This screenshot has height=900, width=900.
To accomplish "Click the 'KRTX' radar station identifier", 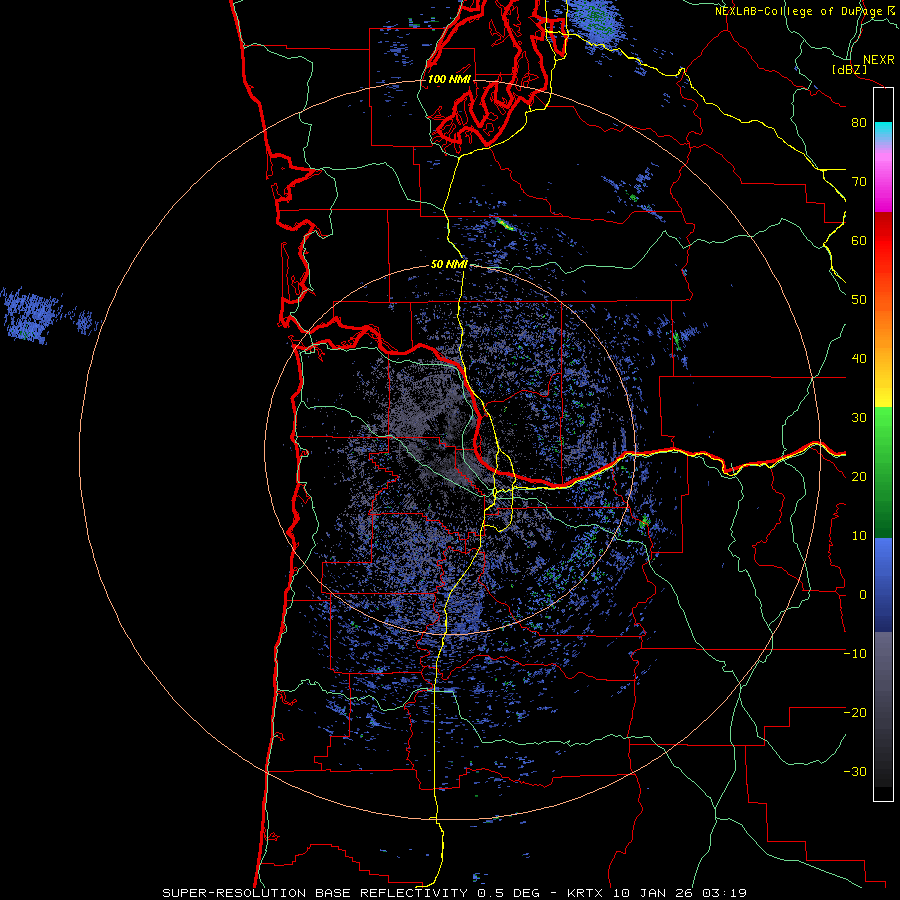I will (x=587, y=893).
